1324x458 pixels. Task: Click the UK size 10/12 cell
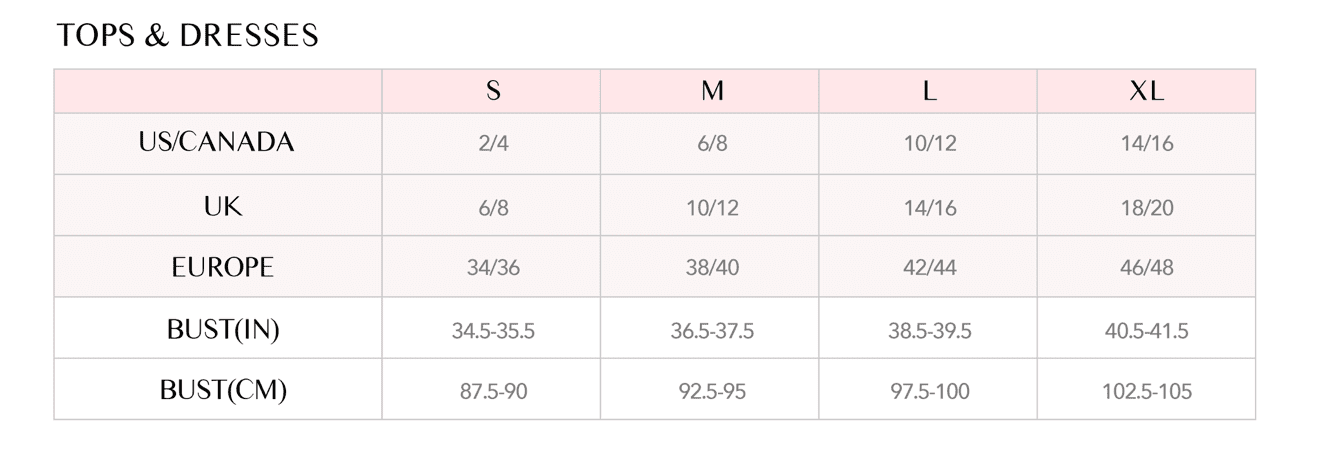coord(711,208)
